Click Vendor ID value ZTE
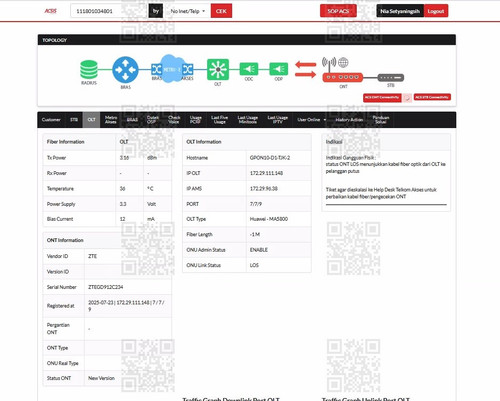The image size is (500, 401). (92, 256)
